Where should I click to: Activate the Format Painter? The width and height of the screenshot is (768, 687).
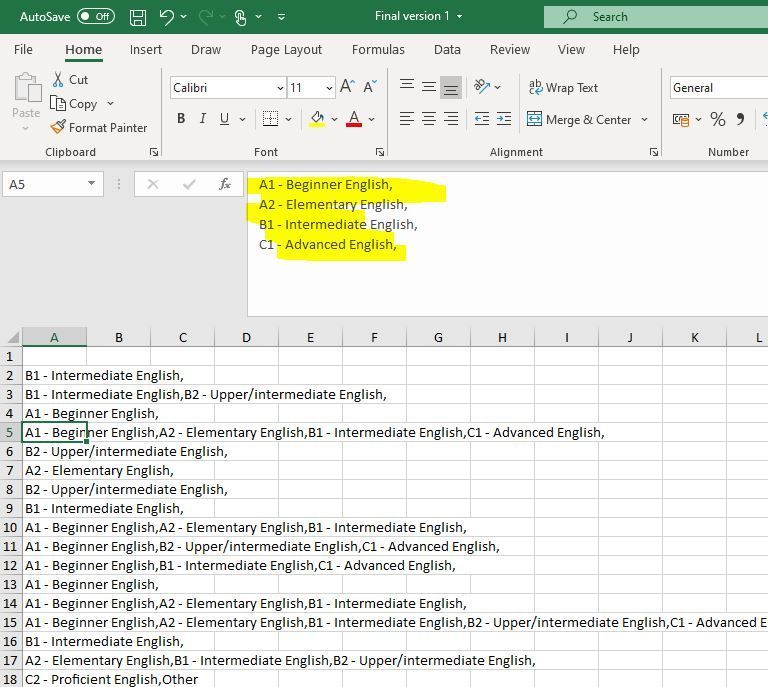coord(98,128)
